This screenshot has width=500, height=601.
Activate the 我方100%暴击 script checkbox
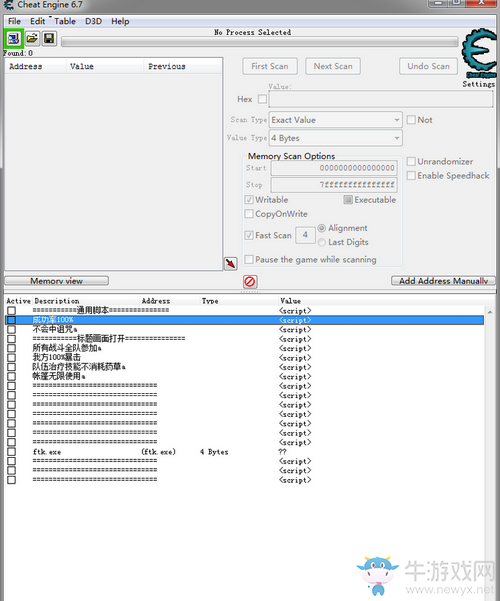12,358
